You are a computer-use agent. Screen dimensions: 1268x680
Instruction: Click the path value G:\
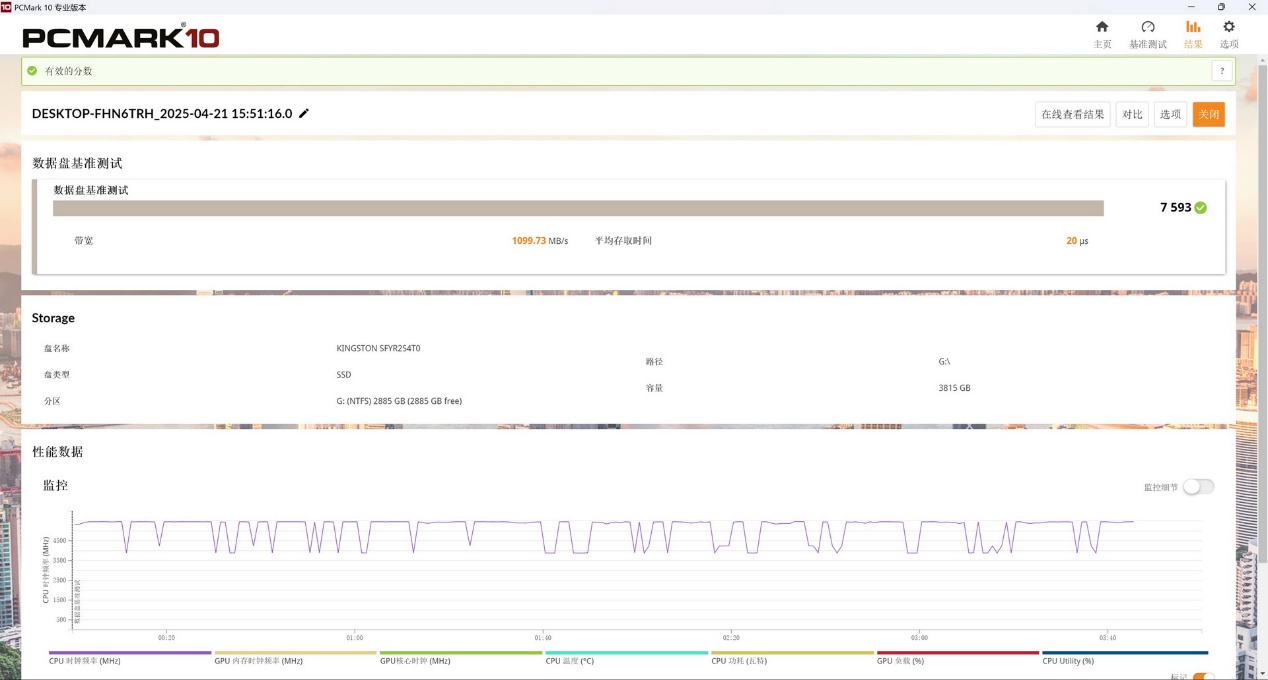pos(944,362)
